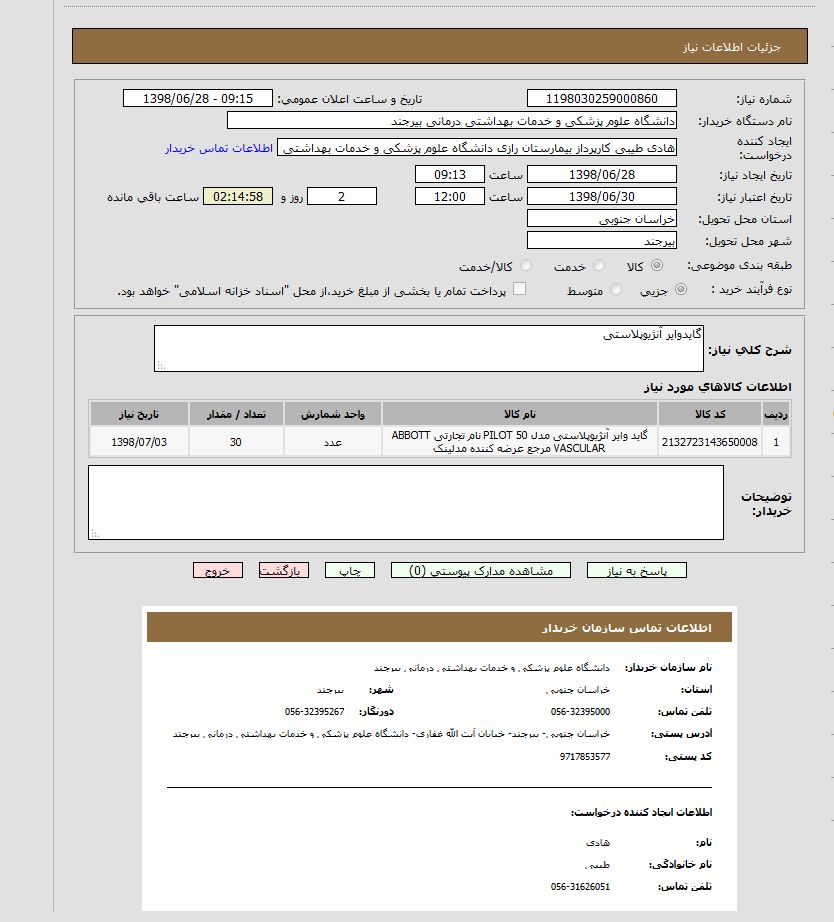Click the شماره نیاز number field

[601, 98]
